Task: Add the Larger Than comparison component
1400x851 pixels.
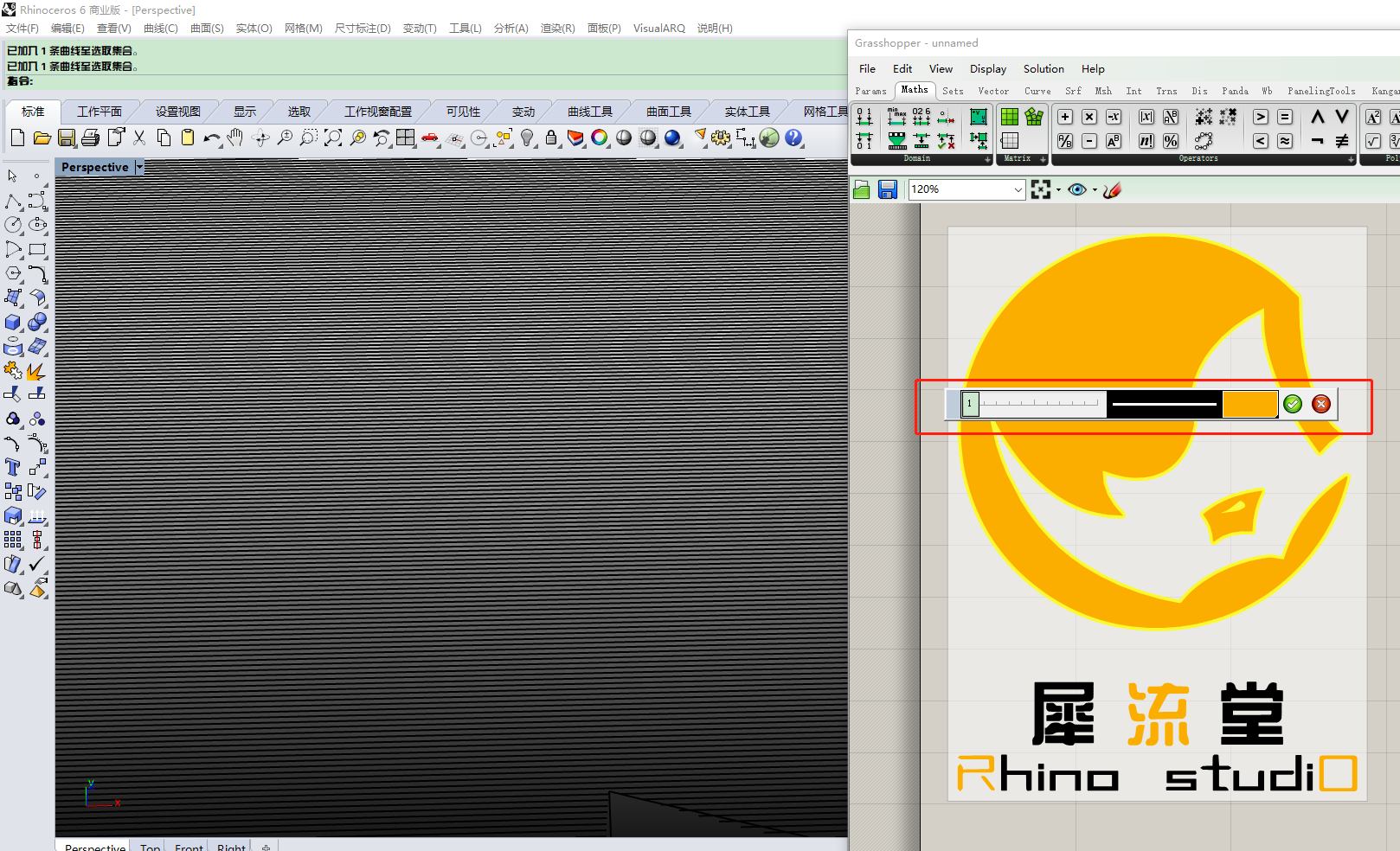Action: coord(1261,117)
